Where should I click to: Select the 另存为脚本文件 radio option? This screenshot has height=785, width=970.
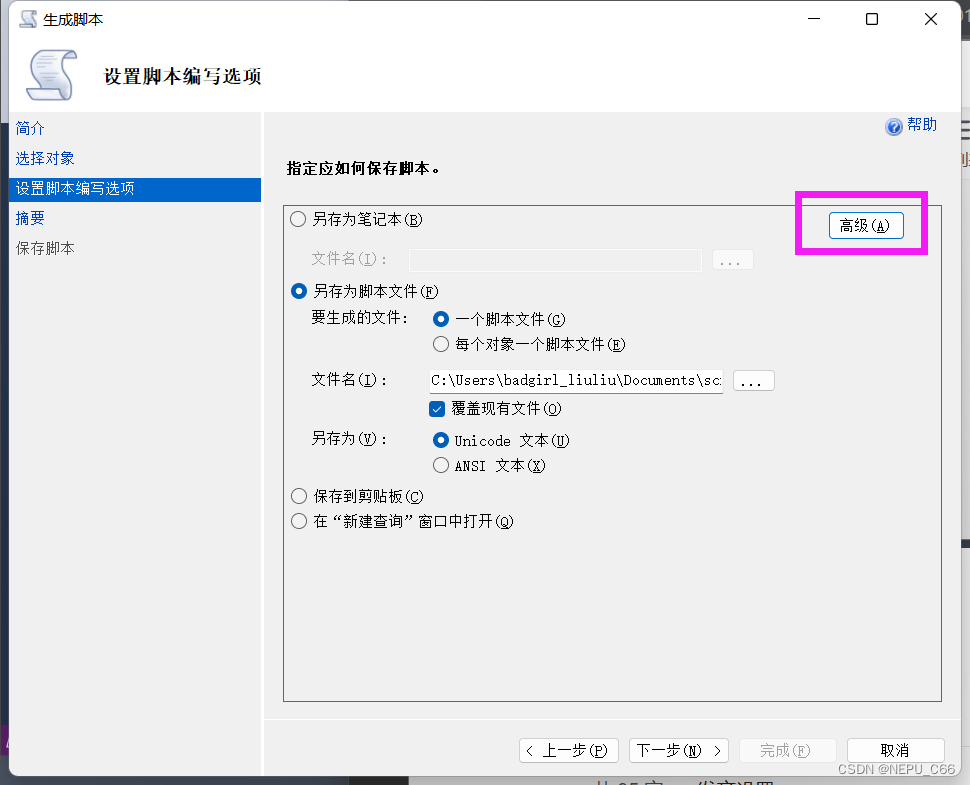(298, 291)
